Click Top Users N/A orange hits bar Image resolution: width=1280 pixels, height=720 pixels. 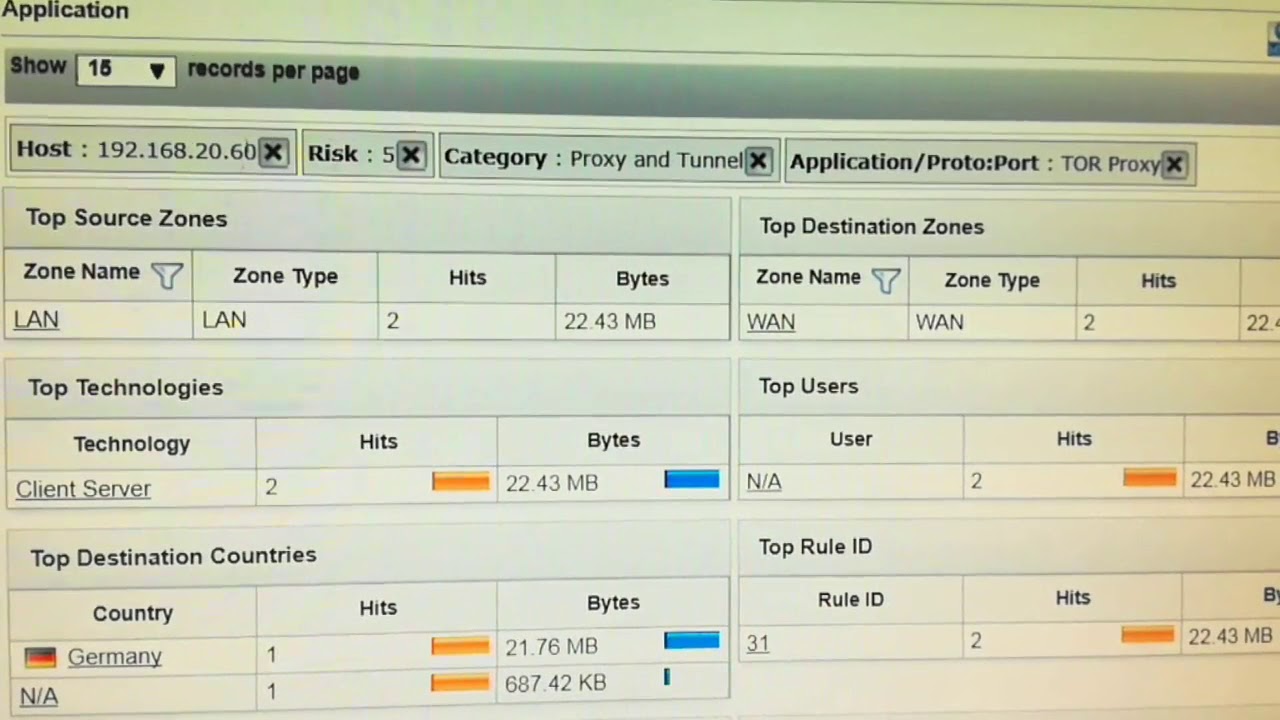1150,478
